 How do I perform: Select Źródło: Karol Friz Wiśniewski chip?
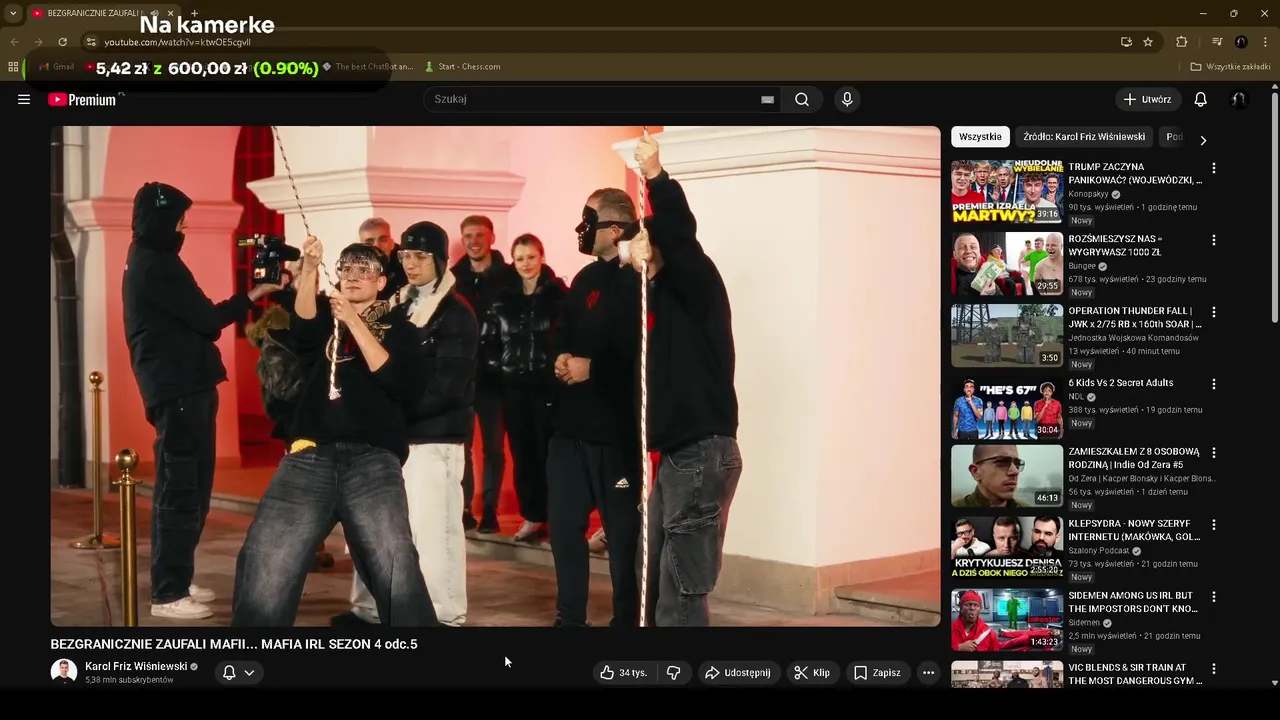[x=1084, y=137]
